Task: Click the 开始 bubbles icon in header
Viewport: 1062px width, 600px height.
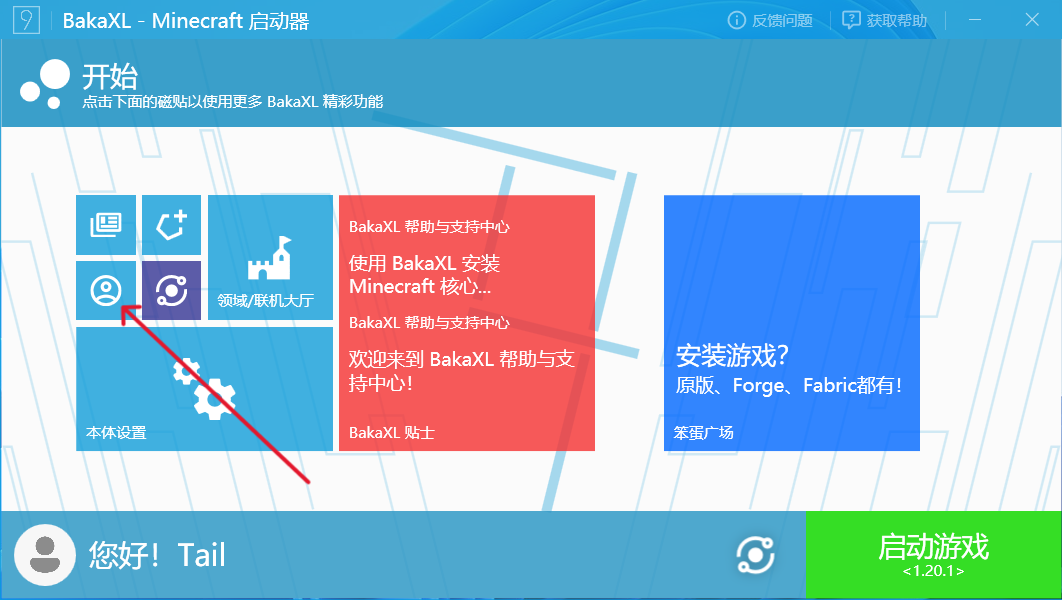Action: coord(44,84)
